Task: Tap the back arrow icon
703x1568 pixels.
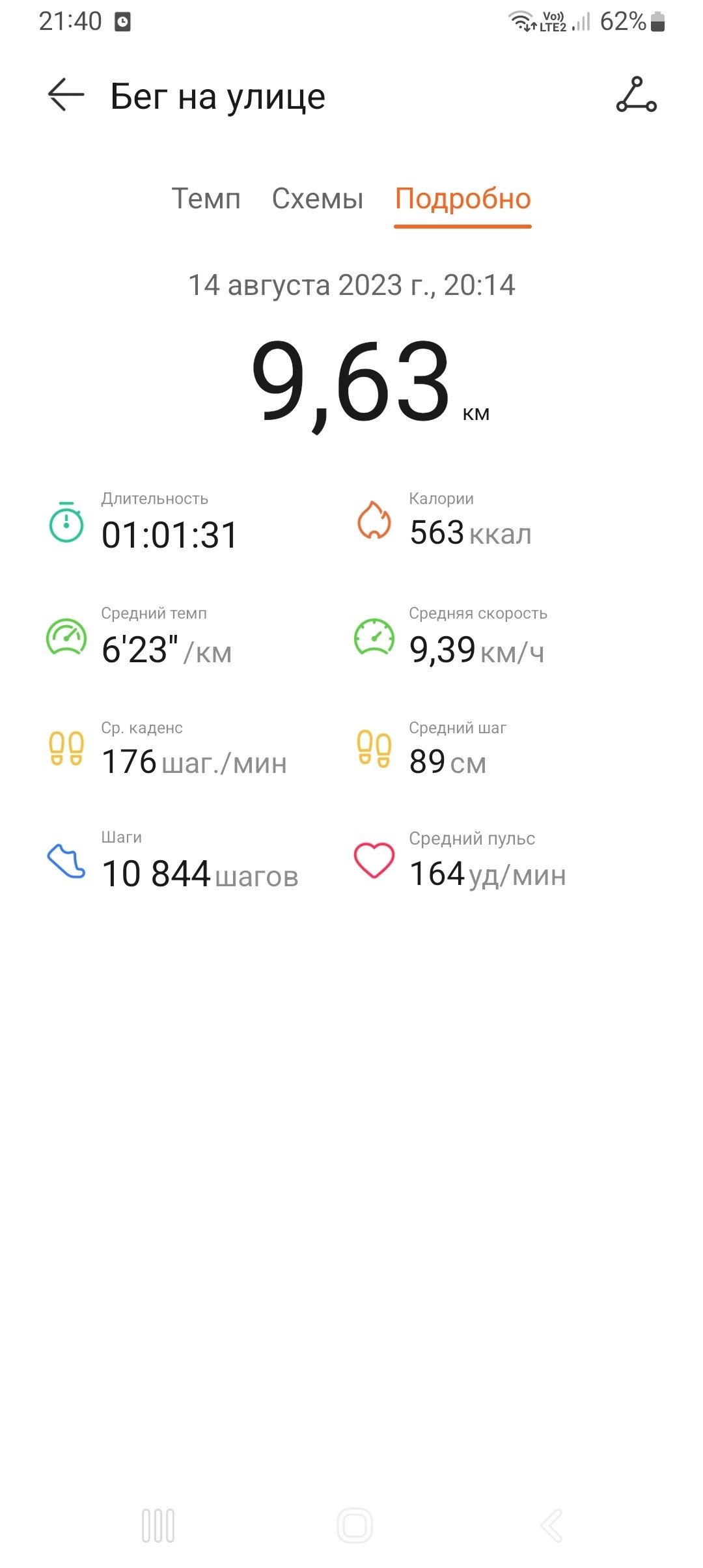Action: pyautogui.click(x=66, y=95)
